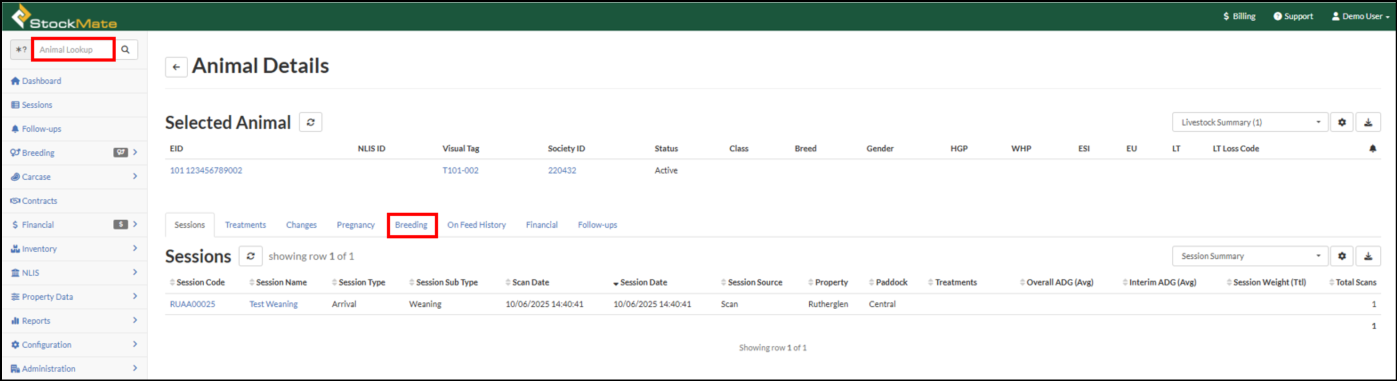
Task: Open Visual Tag link T101-002
Action: coord(460,171)
